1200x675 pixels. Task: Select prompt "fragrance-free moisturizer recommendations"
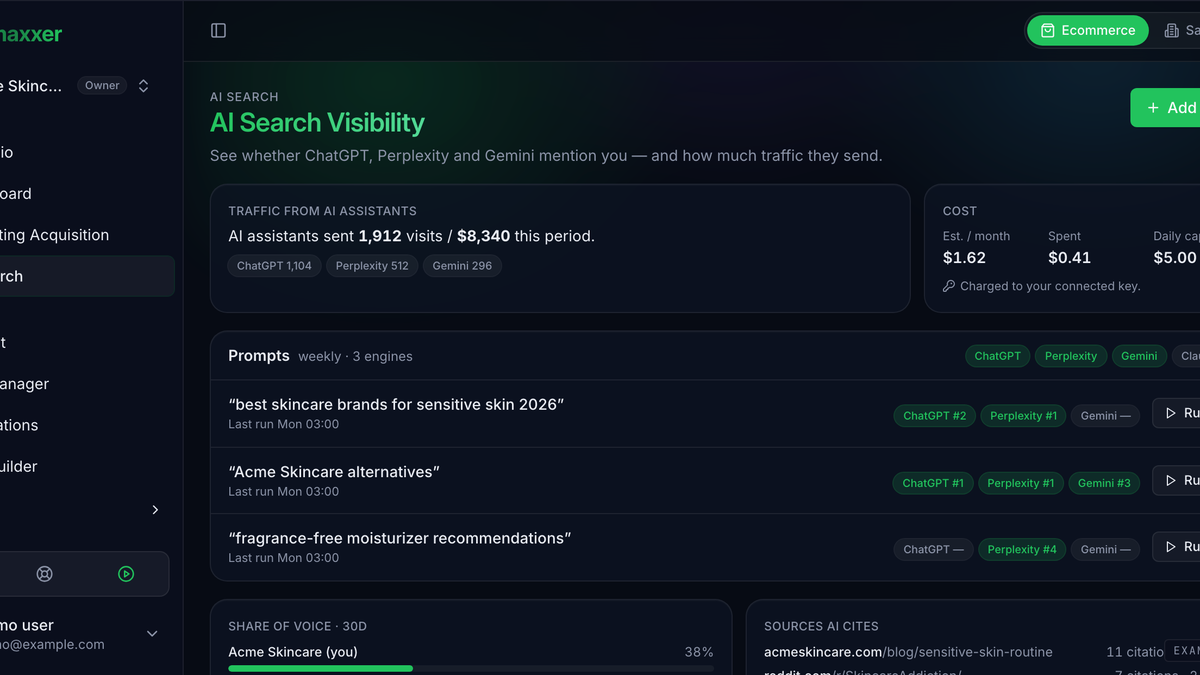coord(400,538)
